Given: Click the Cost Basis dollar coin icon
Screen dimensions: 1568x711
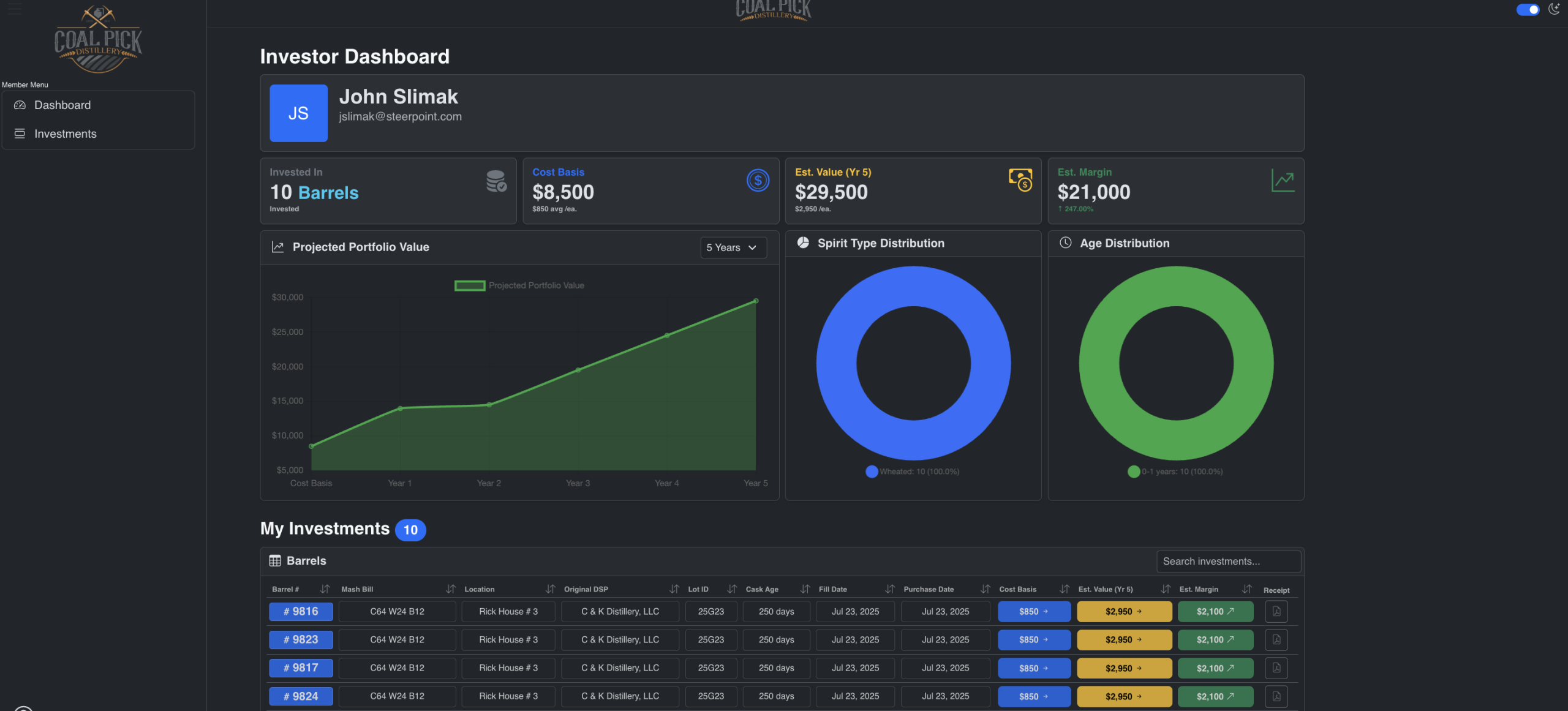Looking at the screenshot, I should coord(758,181).
